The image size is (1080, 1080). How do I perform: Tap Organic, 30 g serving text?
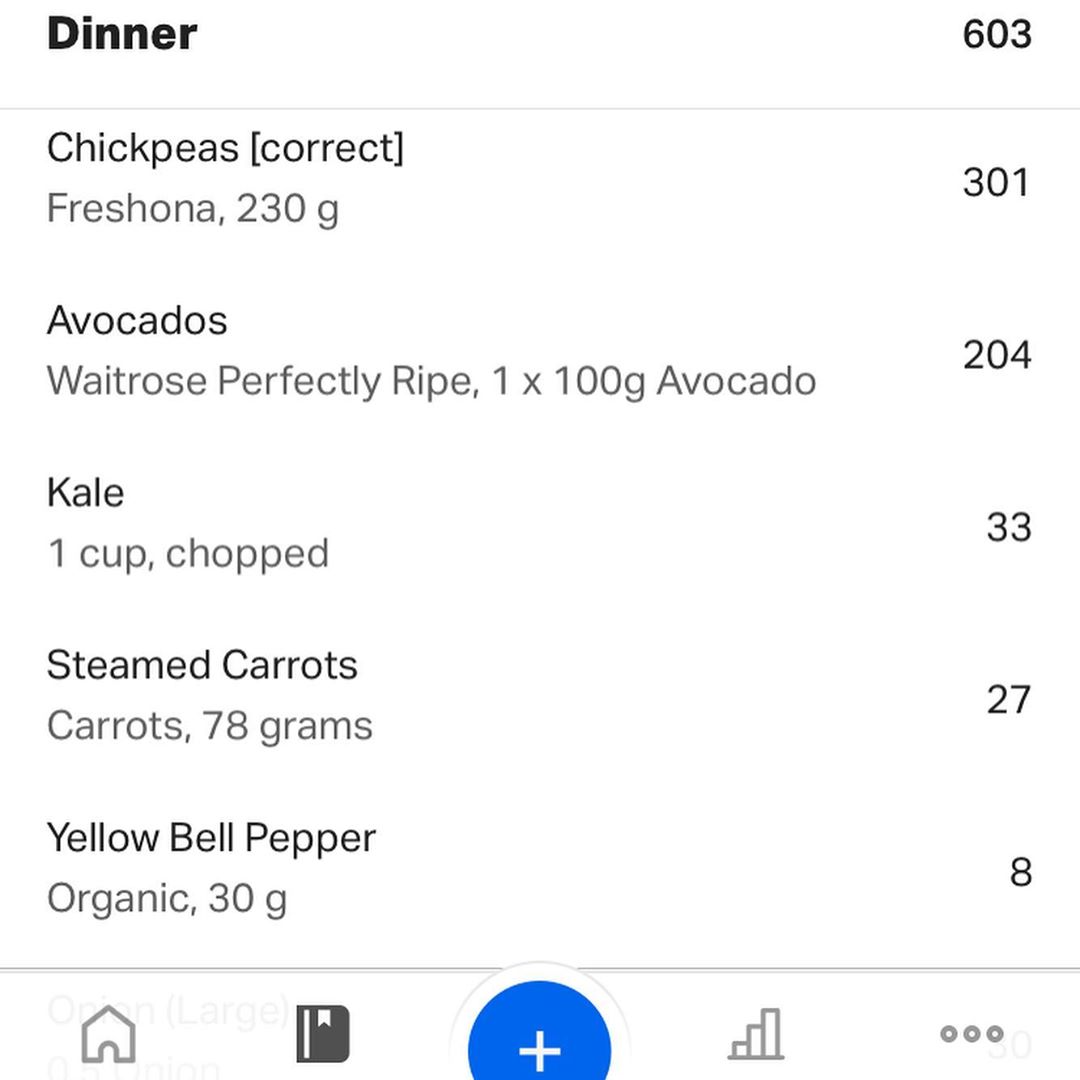167,898
